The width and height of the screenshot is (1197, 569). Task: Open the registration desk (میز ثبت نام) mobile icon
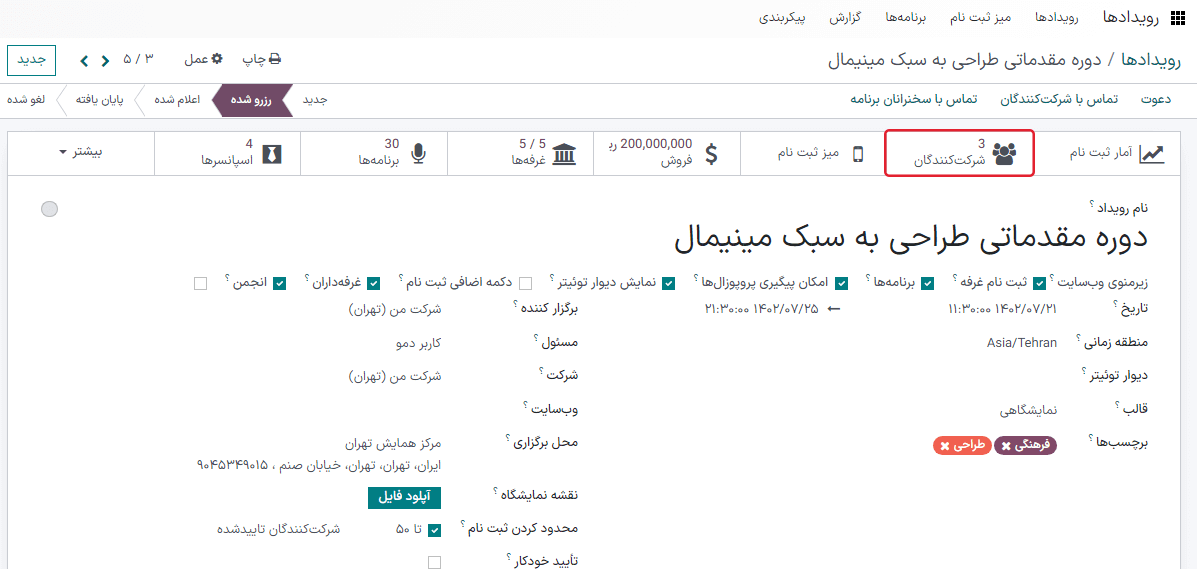(857, 153)
